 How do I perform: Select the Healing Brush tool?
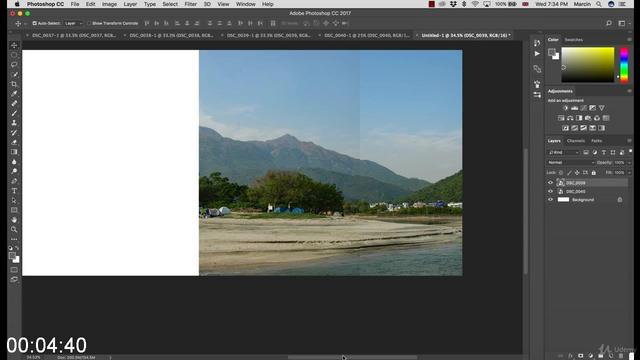(14, 104)
